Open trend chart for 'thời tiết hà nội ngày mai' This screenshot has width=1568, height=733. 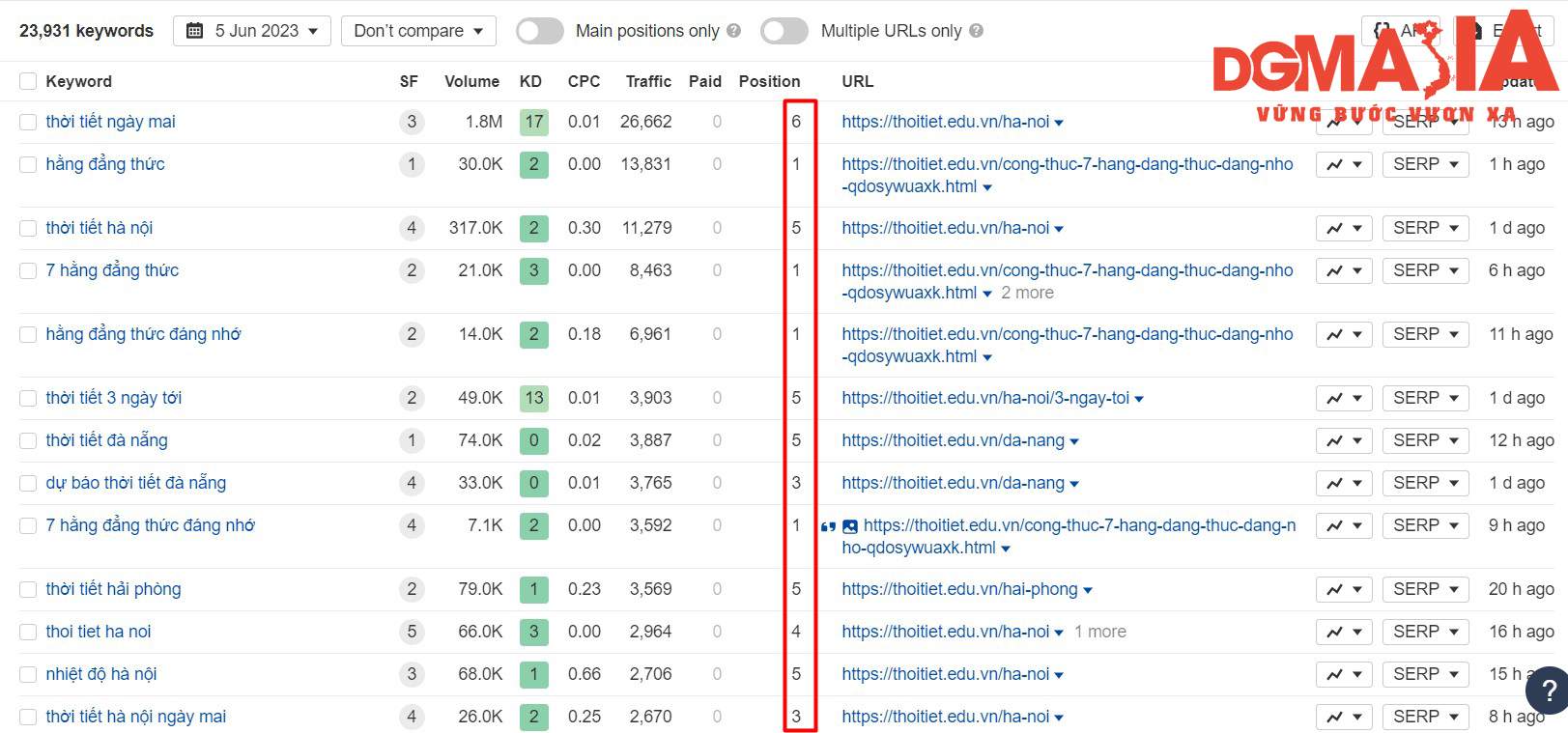pos(1344,717)
